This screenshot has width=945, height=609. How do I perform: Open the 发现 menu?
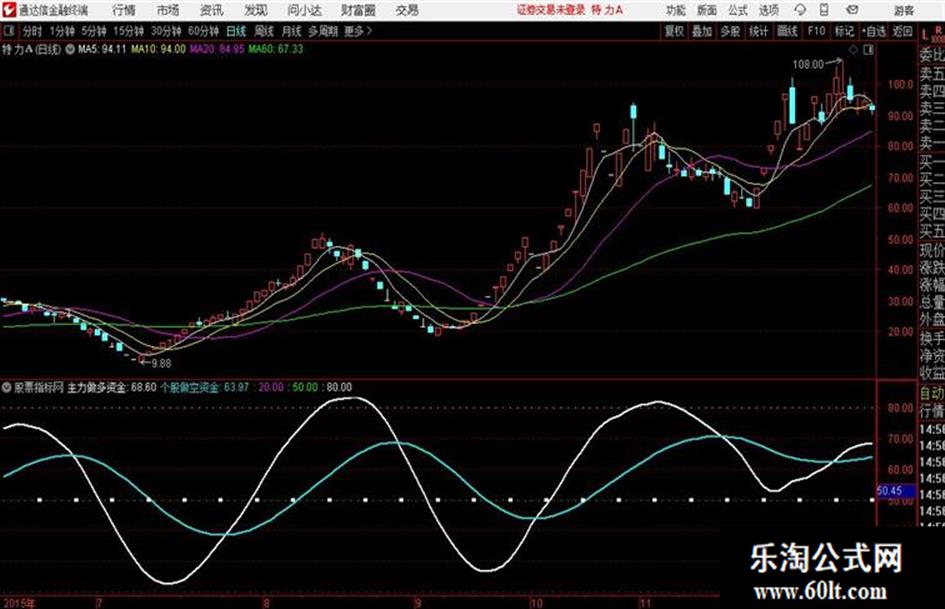(255, 10)
